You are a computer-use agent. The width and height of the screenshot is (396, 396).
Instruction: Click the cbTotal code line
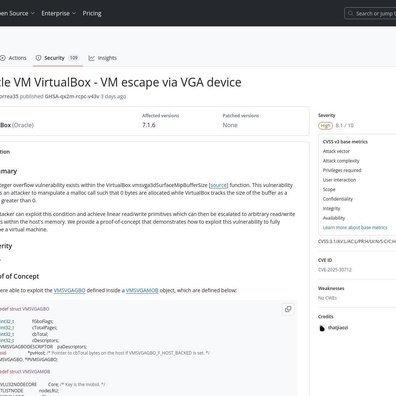[x=24, y=334]
